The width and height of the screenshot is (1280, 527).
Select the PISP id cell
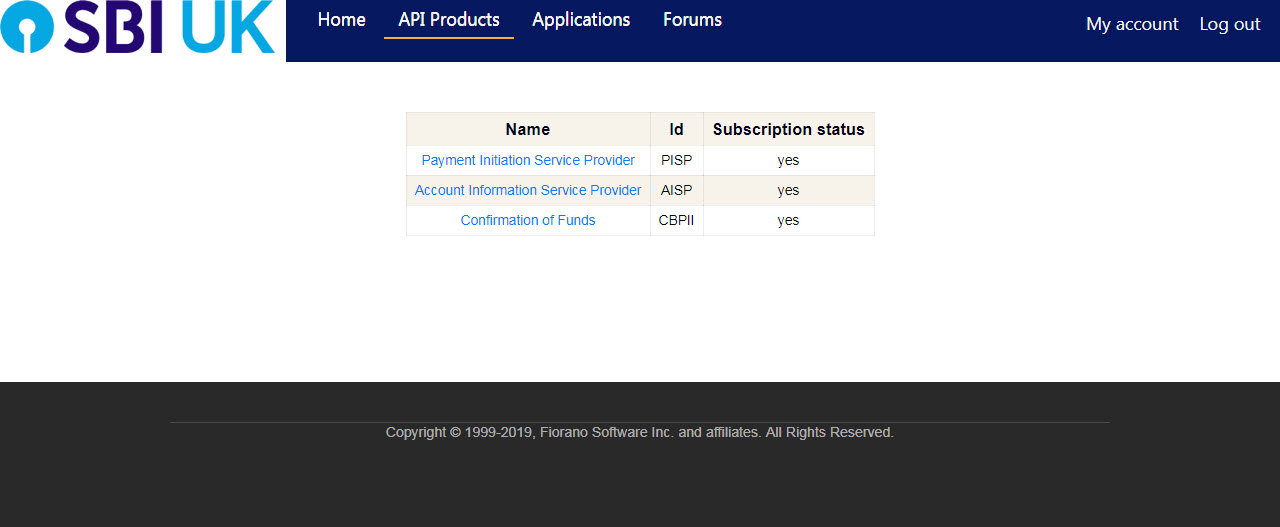point(677,160)
